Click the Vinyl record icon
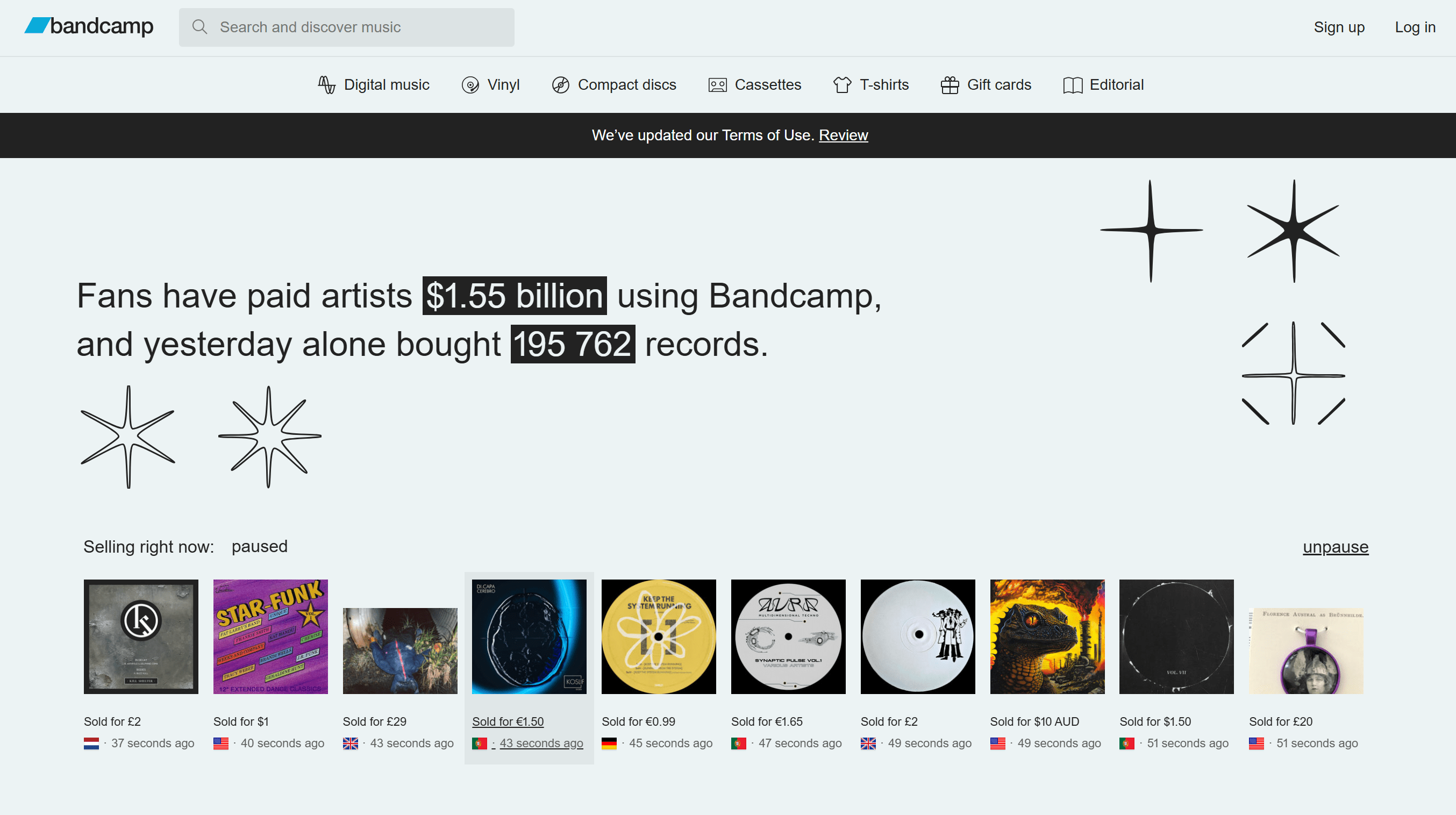 [x=470, y=85]
